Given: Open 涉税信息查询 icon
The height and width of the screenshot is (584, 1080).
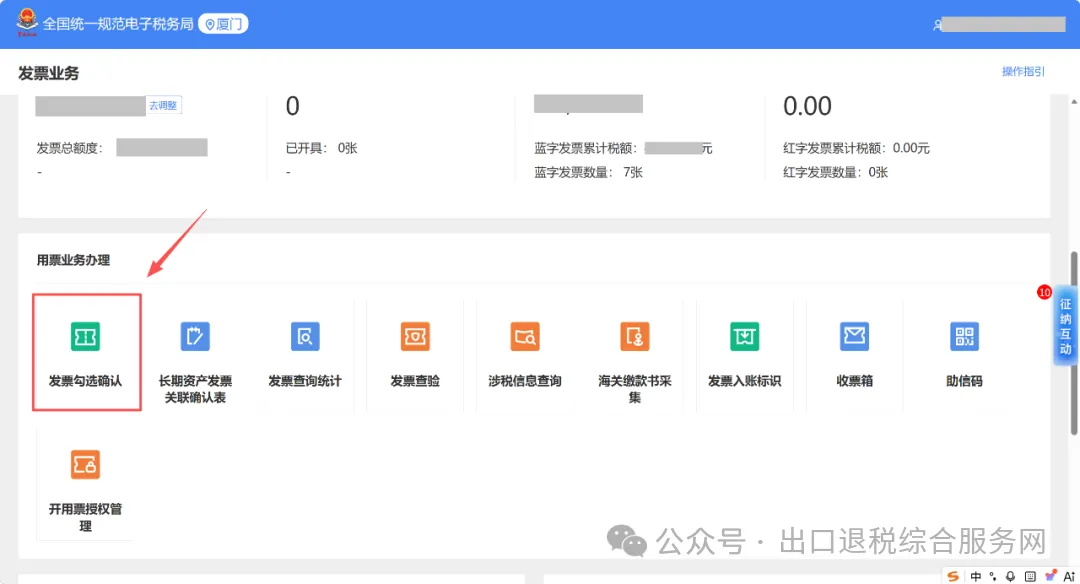Looking at the screenshot, I should [x=525, y=336].
